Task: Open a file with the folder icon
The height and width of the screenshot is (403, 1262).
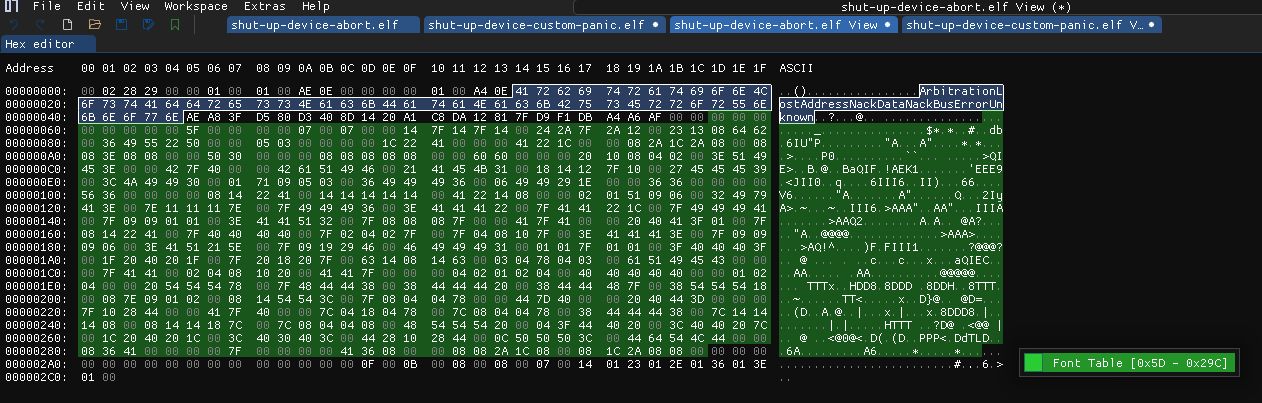Action: pos(94,24)
